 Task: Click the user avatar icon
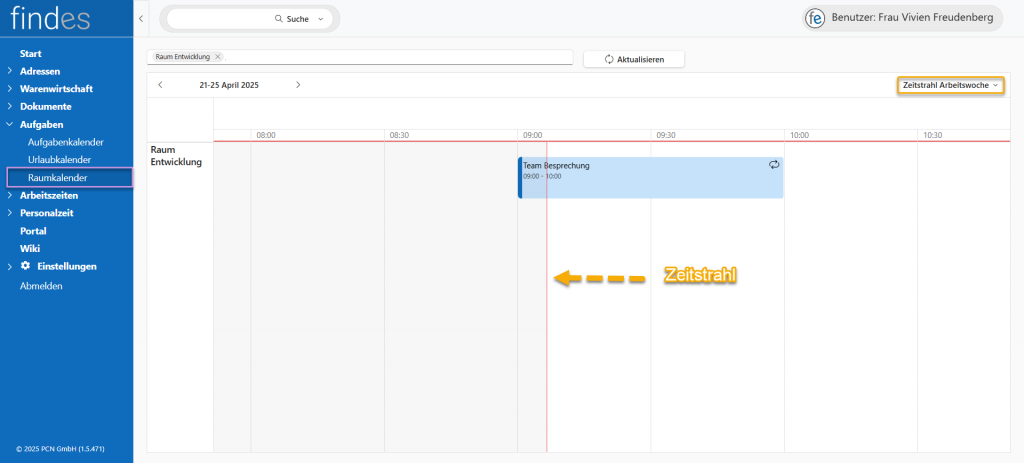[815, 19]
